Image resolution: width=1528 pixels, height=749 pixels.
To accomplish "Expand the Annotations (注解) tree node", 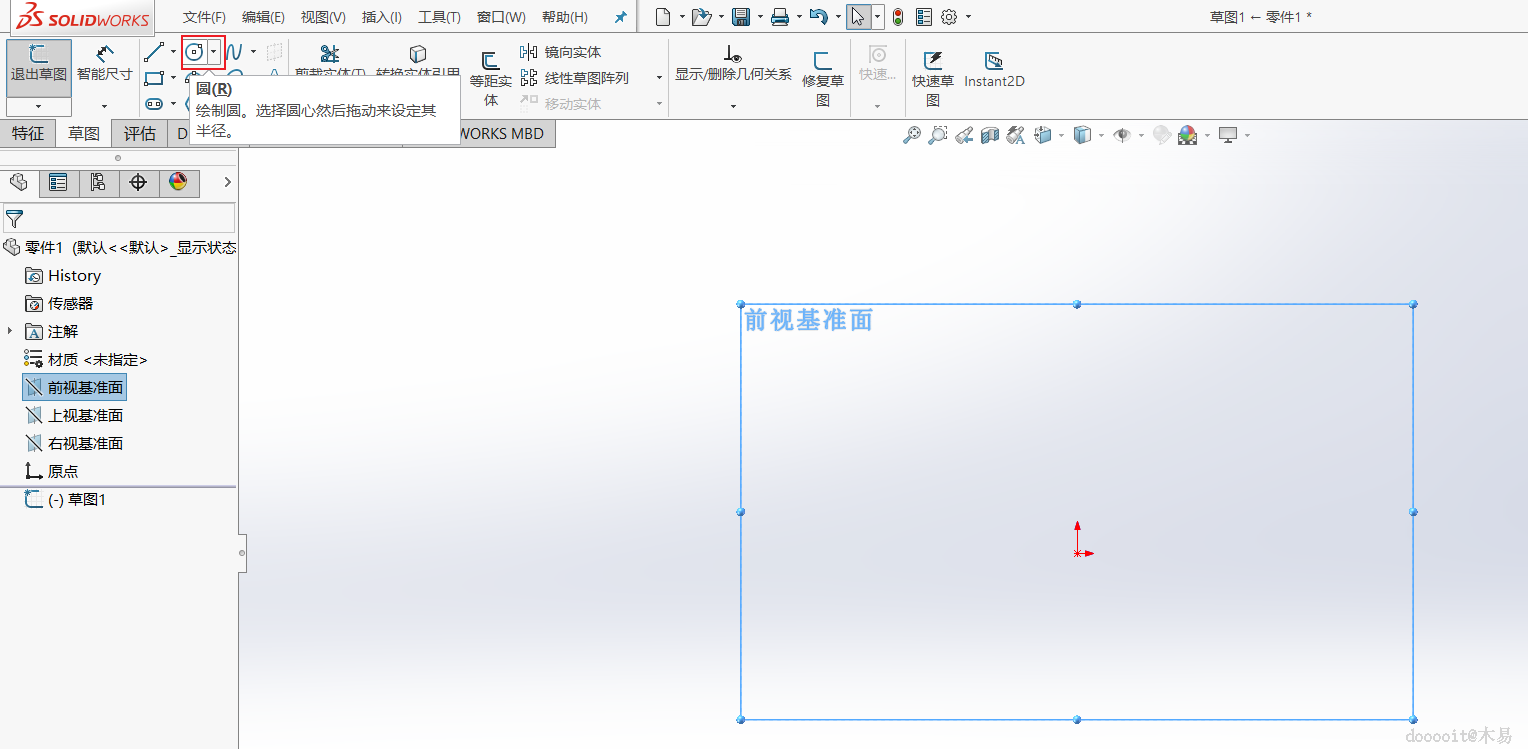I will [10, 331].
